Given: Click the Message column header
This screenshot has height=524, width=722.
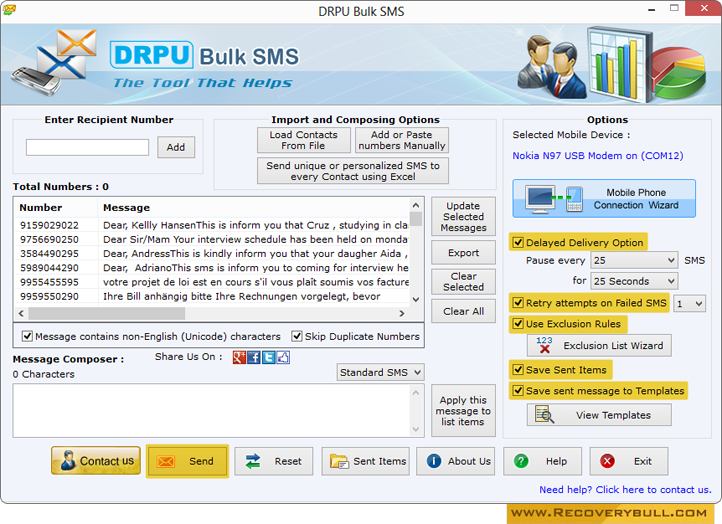Looking at the screenshot, I should pos(253,208).
